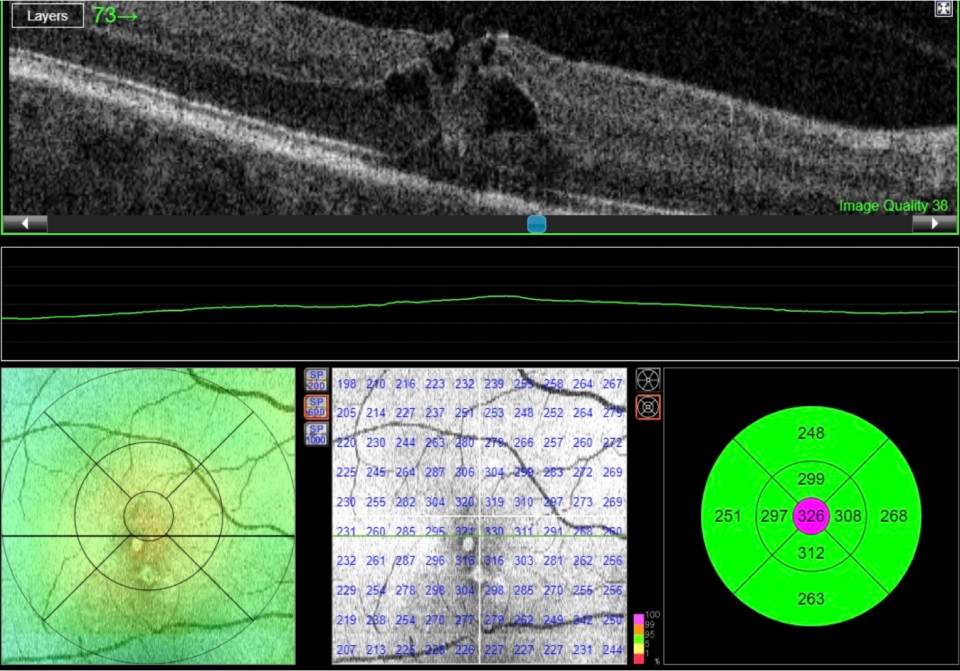Click left arrow to show previous scan
Image resolution: width=960 pixels, height=671 pixels.
(x=25, y=224)
